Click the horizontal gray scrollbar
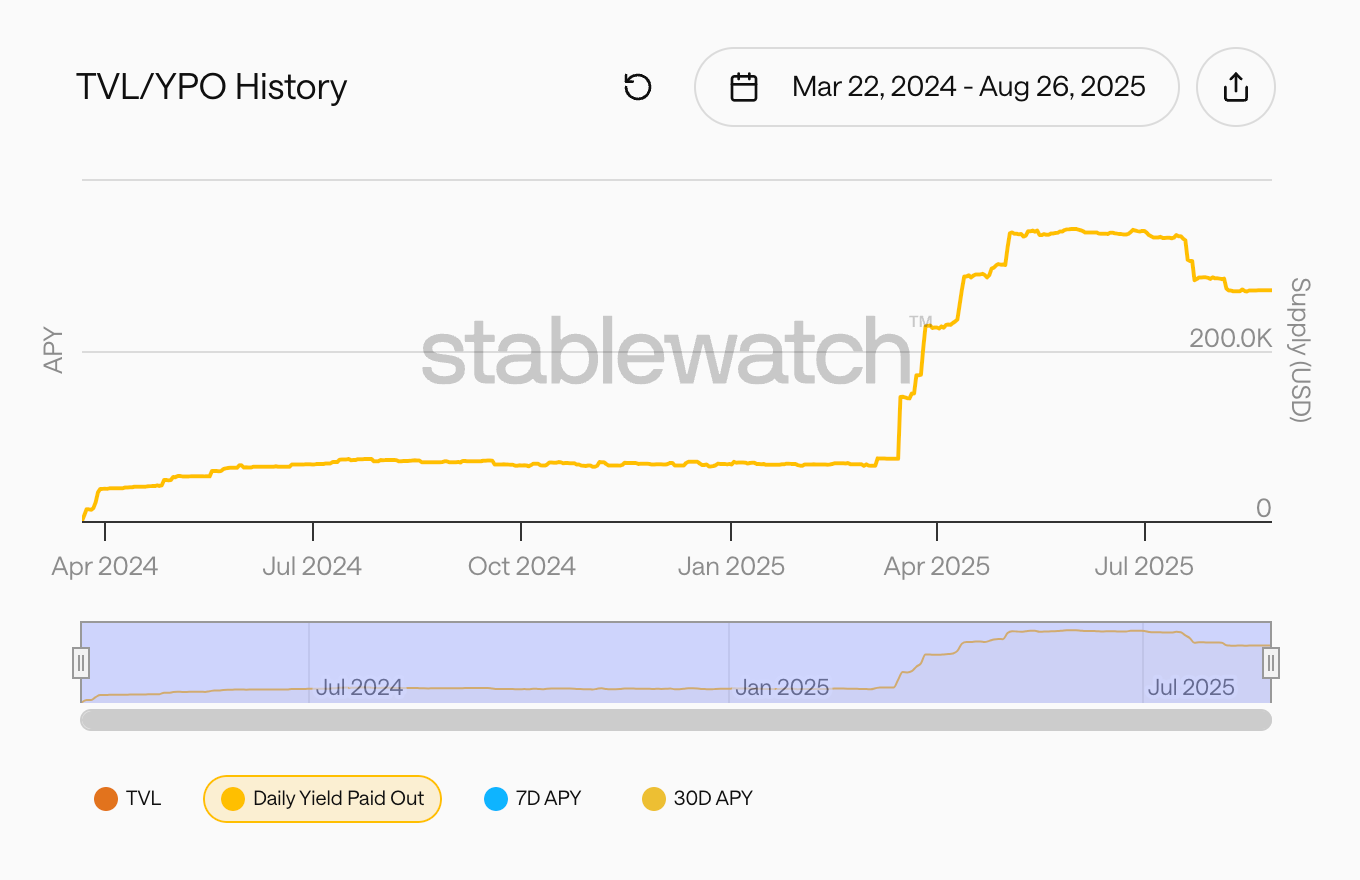 675,720
